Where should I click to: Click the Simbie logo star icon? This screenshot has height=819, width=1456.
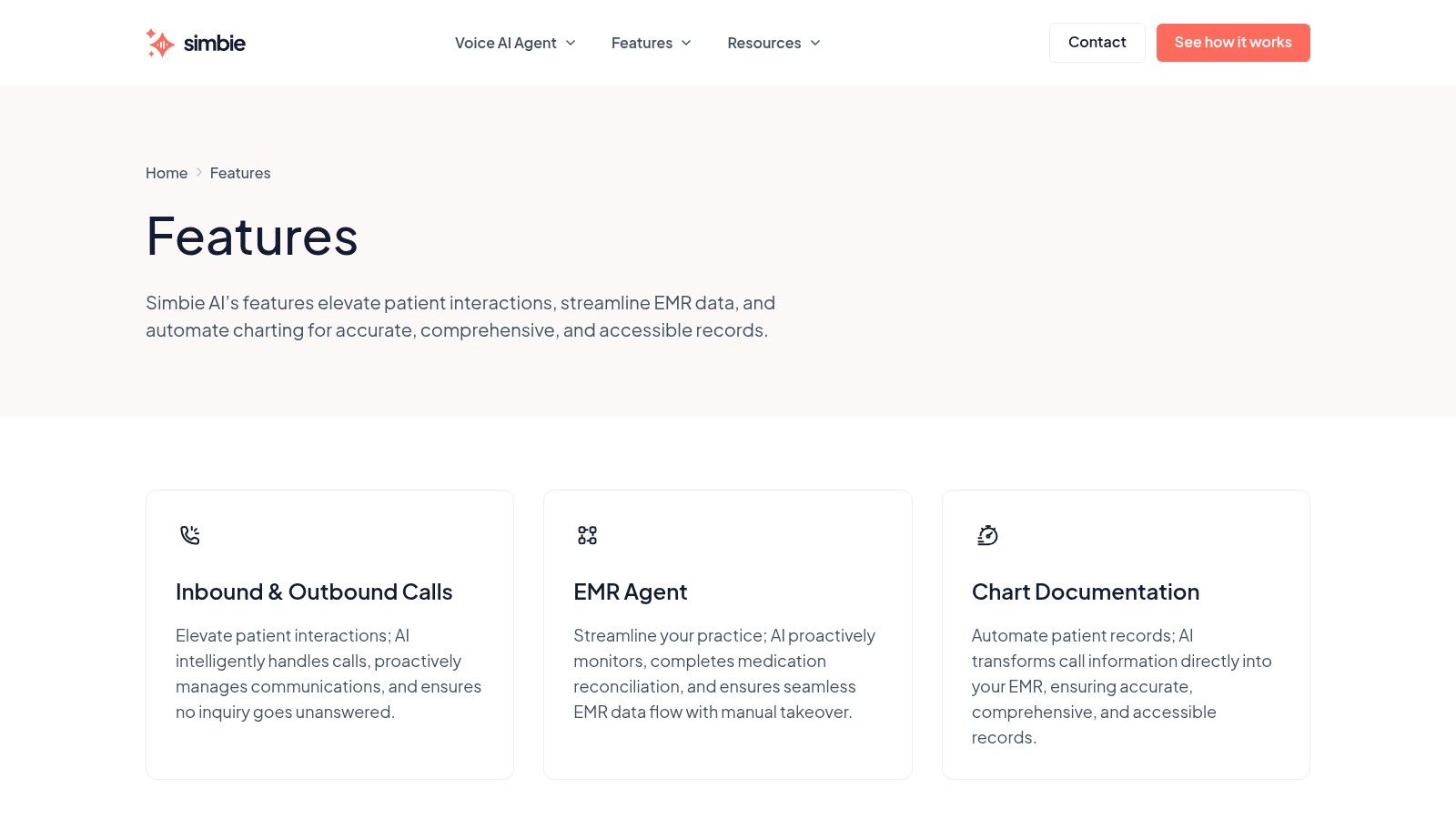point(160,43)
